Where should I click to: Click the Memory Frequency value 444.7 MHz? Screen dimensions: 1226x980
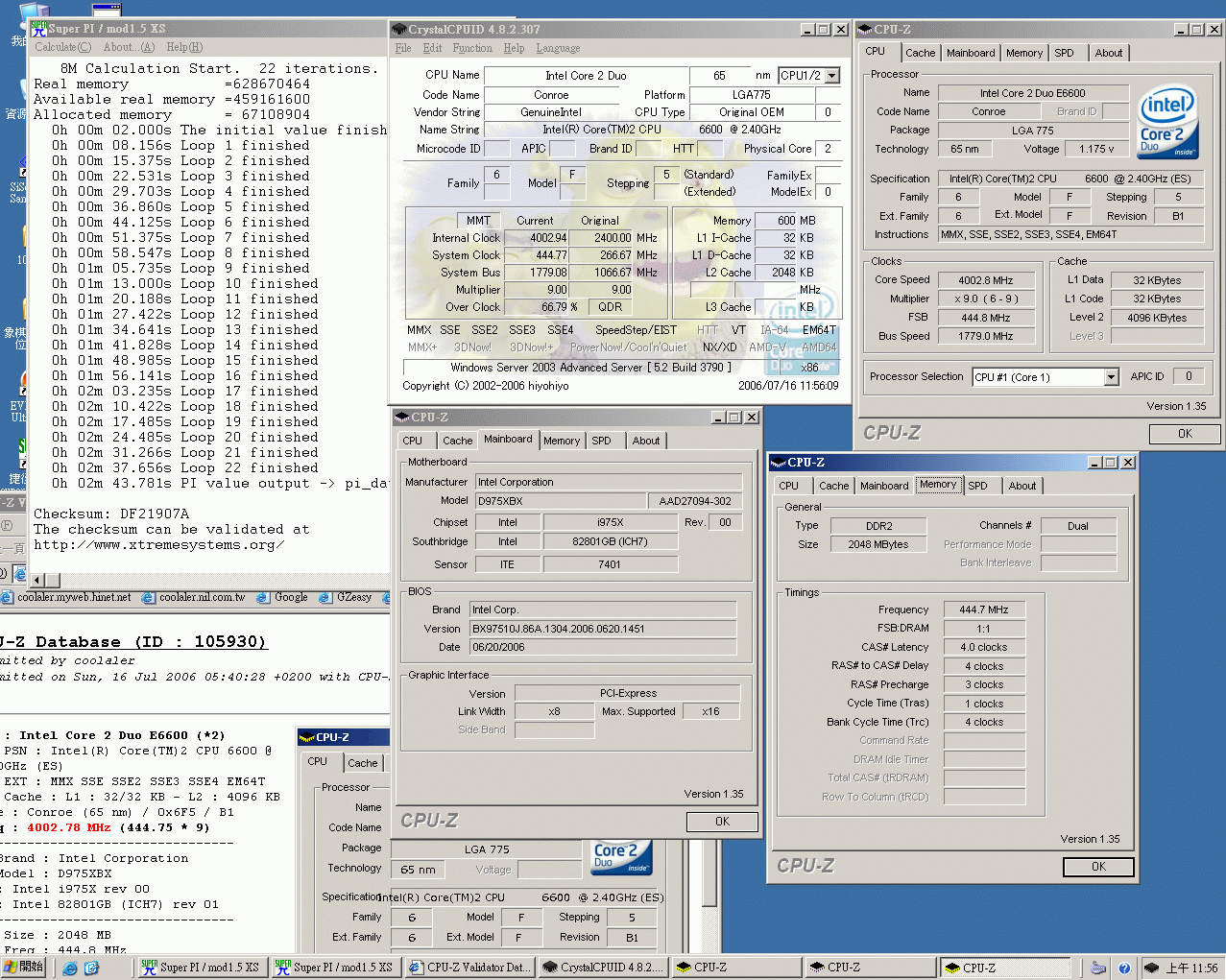(984, 610)
